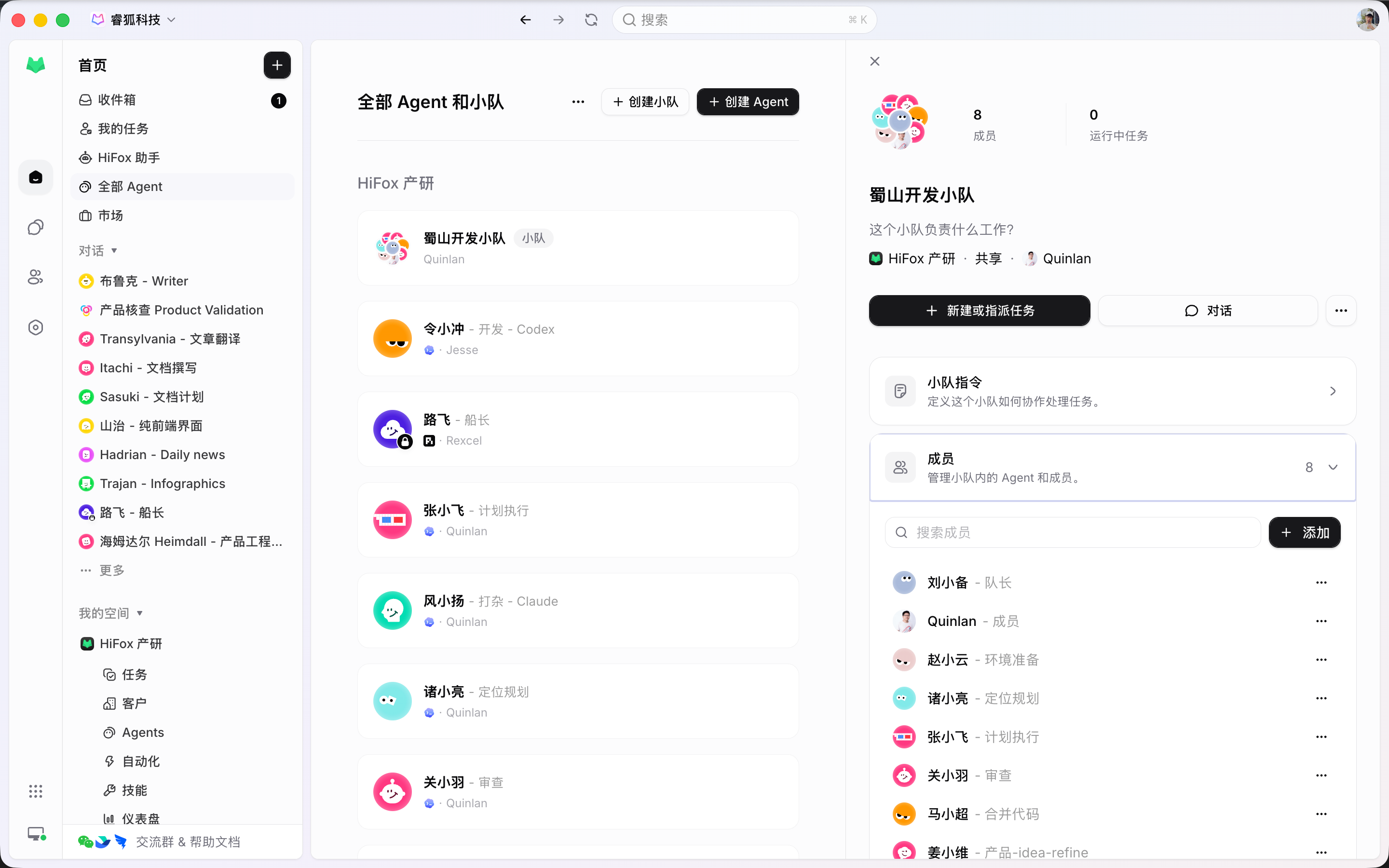Click the HiFox green fox logo

tap(36, 65)
